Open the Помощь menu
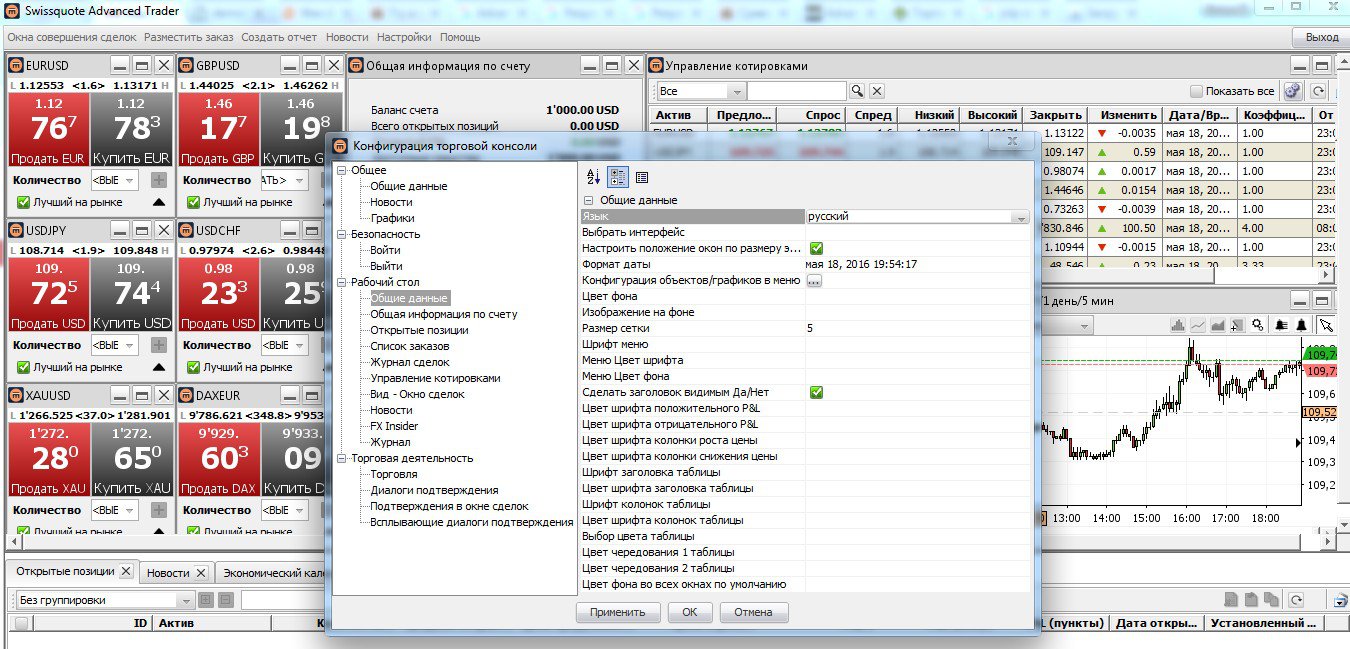 460,37
